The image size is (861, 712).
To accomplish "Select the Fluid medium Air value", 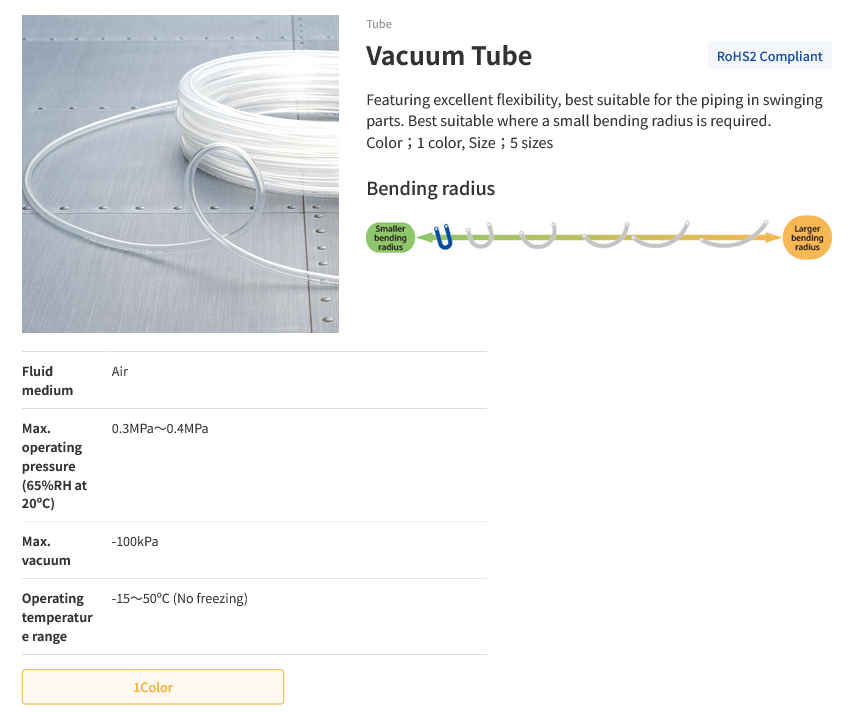I will (x=119, y=371).
